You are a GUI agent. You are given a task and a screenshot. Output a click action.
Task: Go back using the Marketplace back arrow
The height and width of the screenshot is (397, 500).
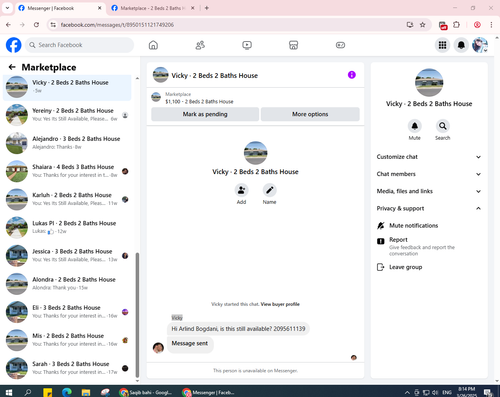tap(12, 67)
